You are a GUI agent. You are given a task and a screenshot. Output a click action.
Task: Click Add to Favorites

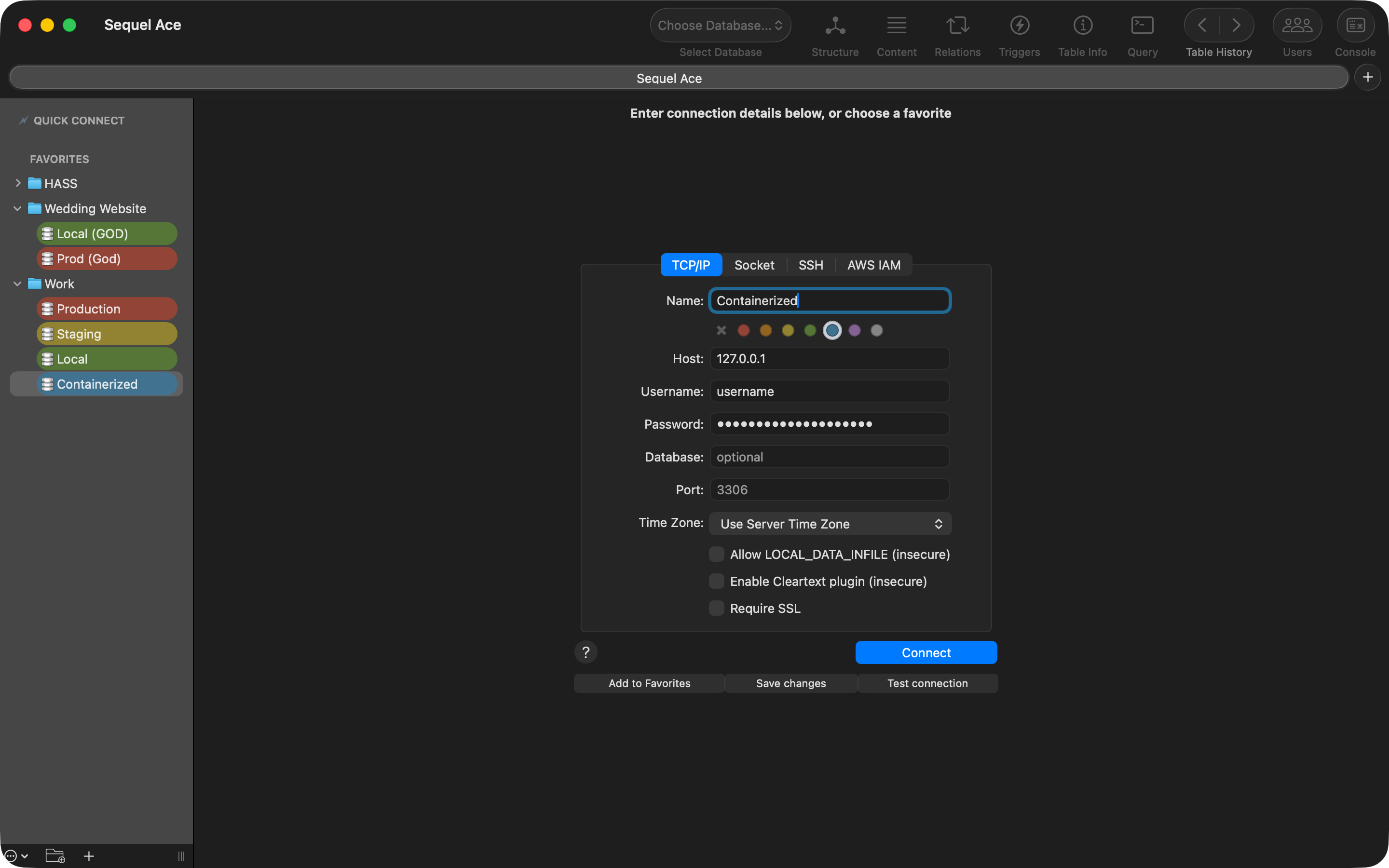[649, 683]
